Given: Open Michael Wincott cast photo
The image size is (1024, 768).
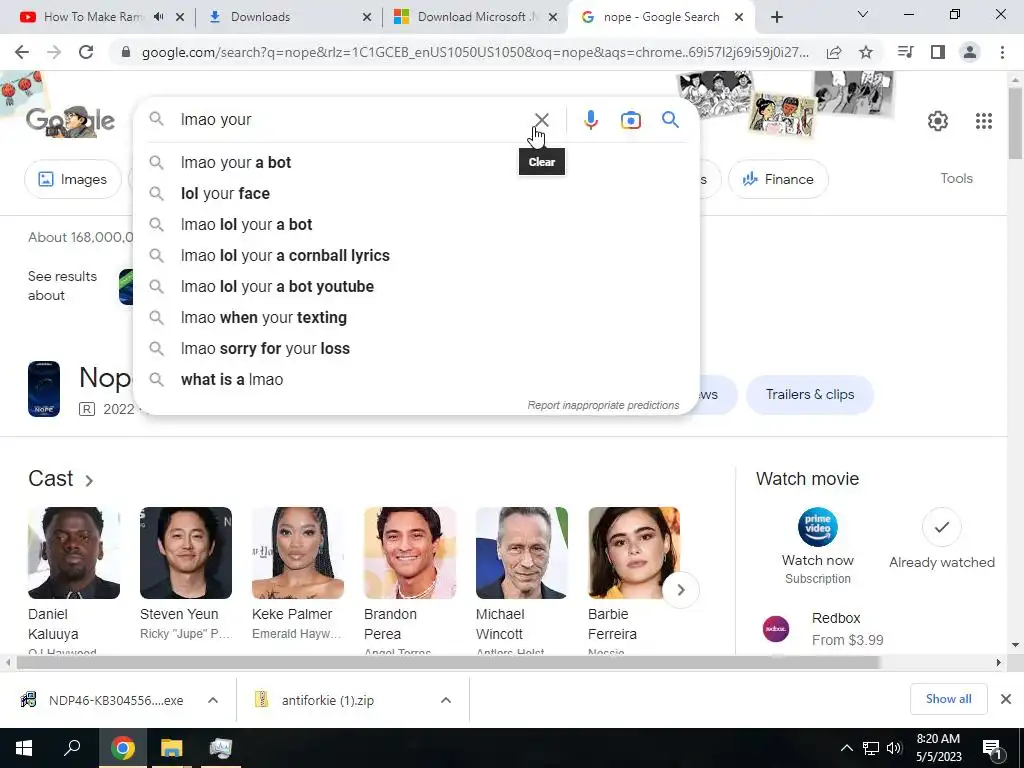Looking at the screenshot, I should tap(522, 552).
